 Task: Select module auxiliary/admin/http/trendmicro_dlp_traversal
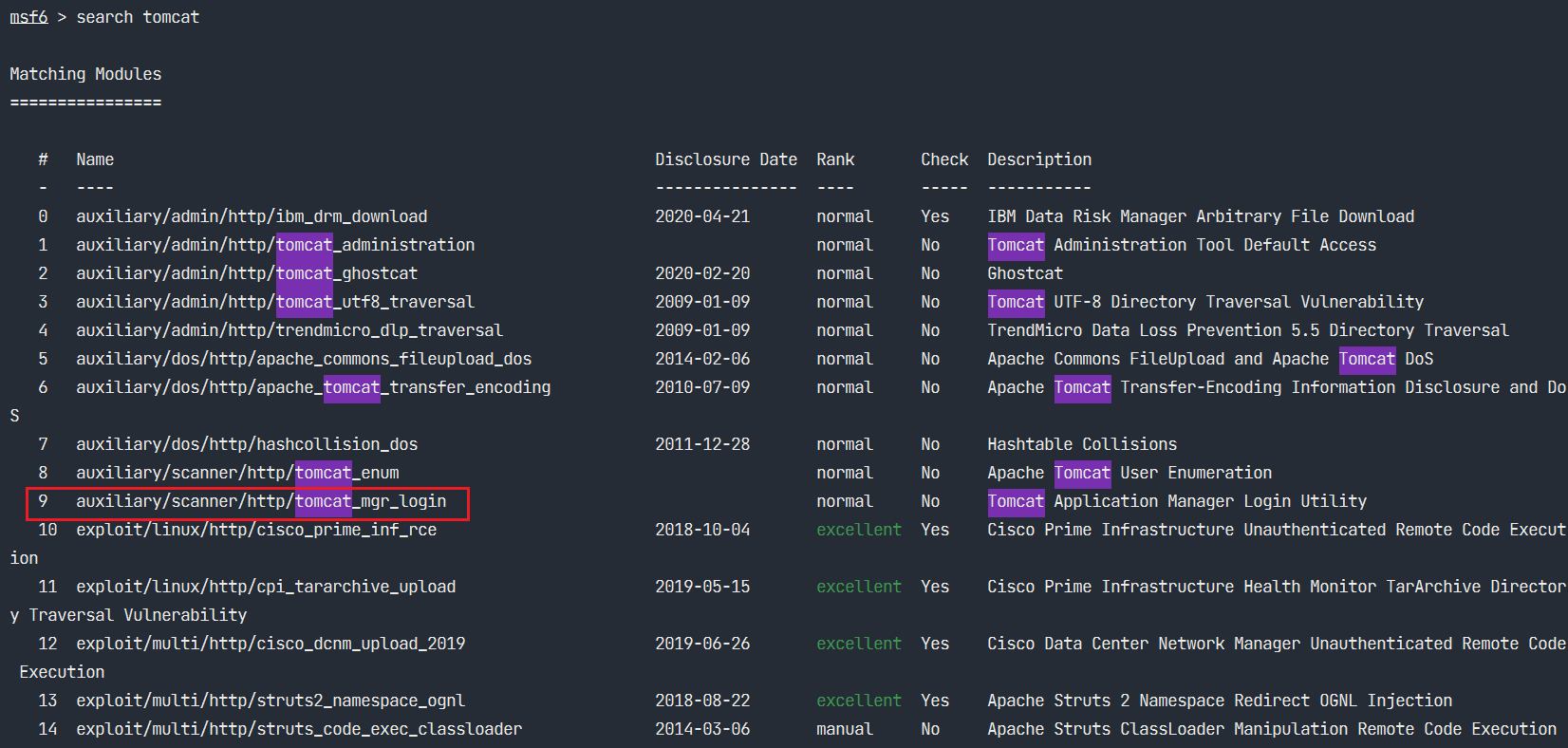tap(289, 330)
